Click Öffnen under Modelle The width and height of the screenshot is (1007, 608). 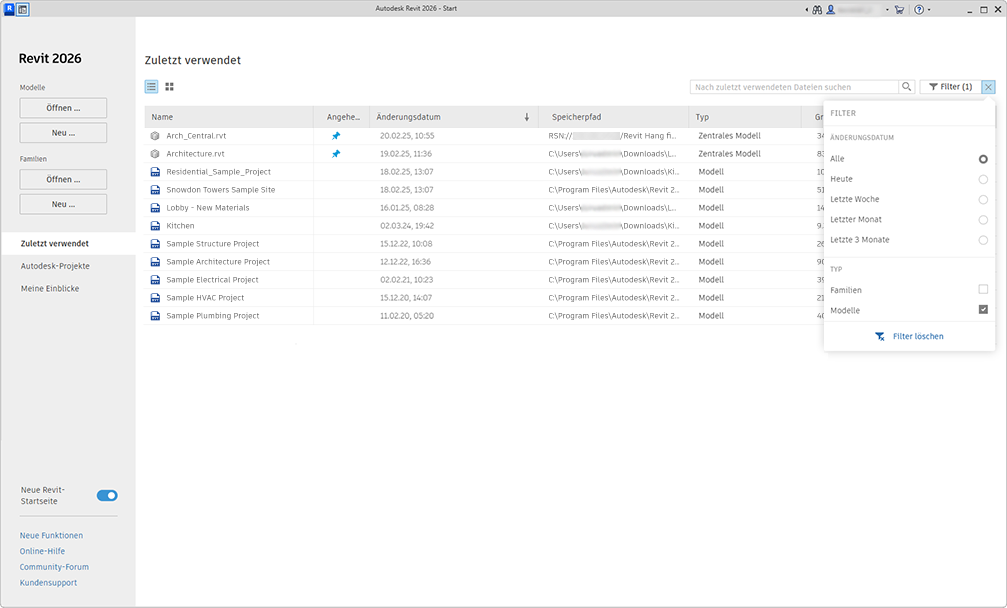click(63, 108)
